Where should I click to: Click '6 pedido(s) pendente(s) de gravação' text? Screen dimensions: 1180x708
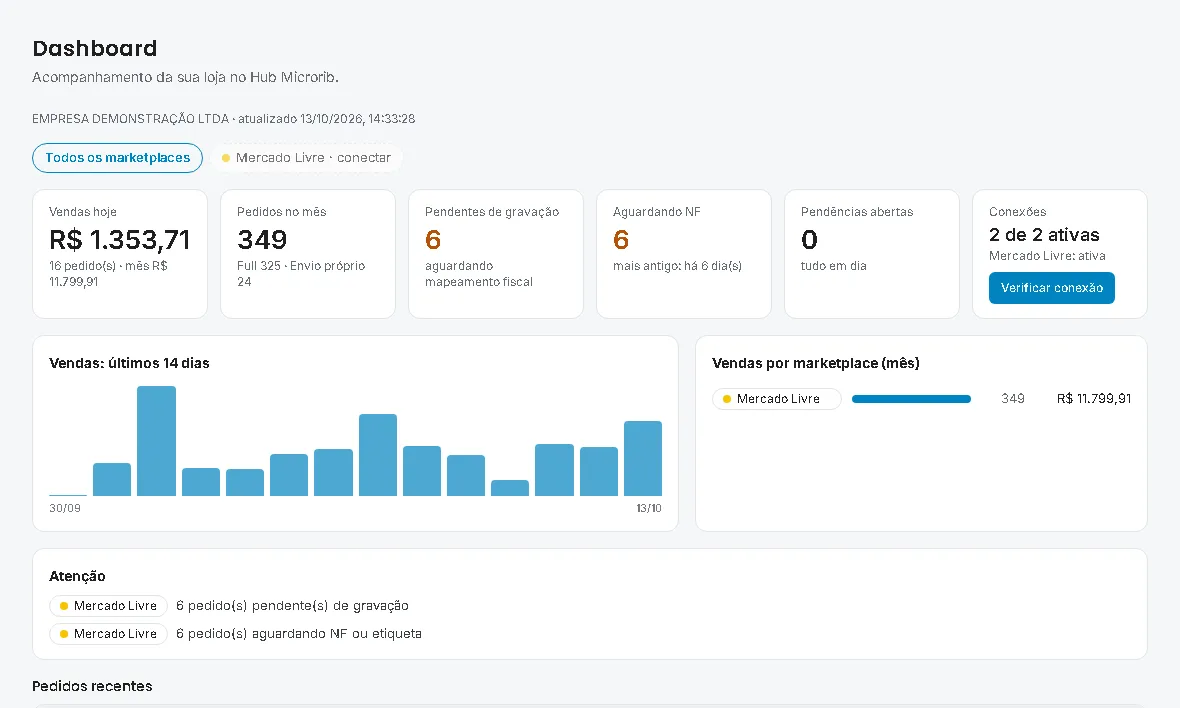pos(292,606)
